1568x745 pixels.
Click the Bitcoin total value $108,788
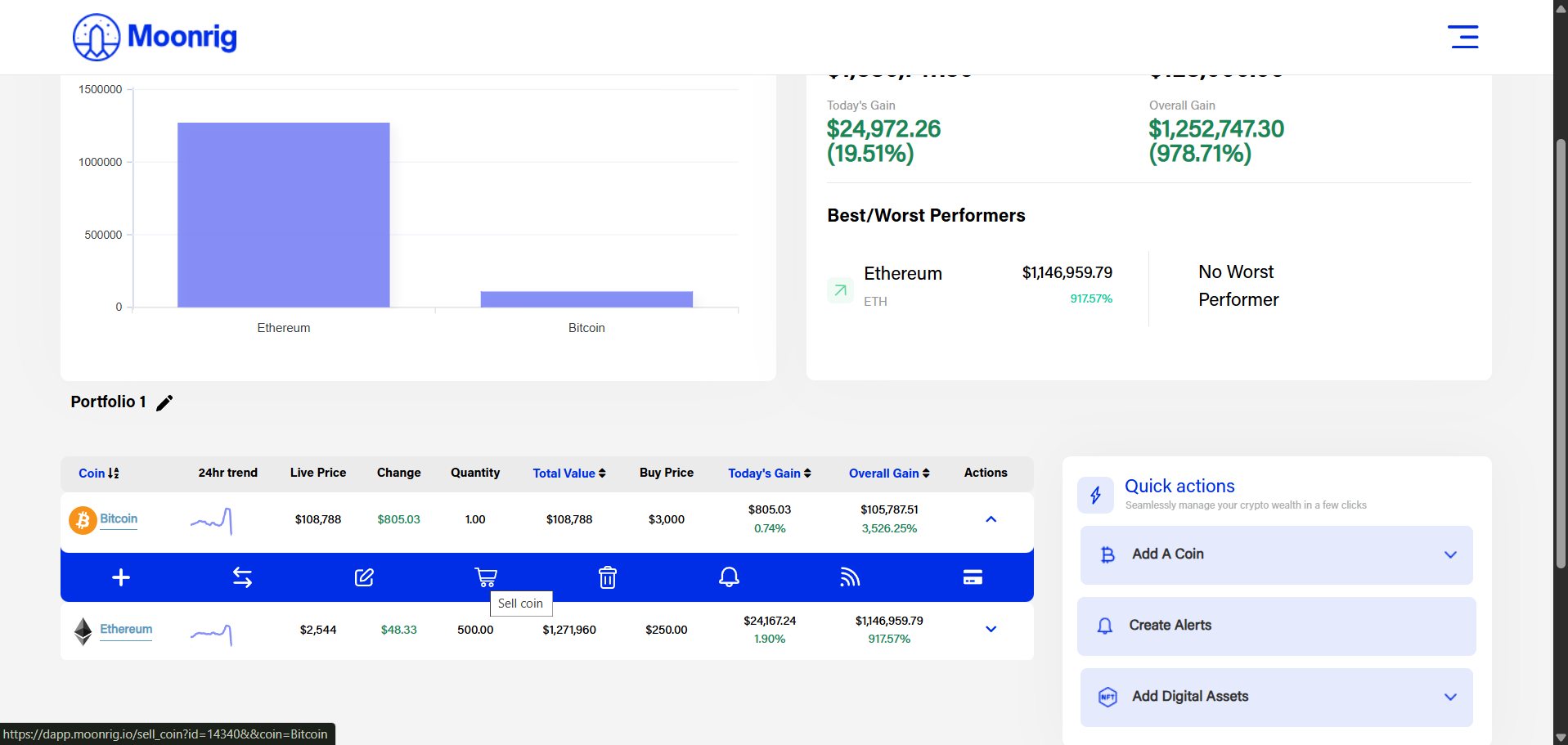[569, 519]
